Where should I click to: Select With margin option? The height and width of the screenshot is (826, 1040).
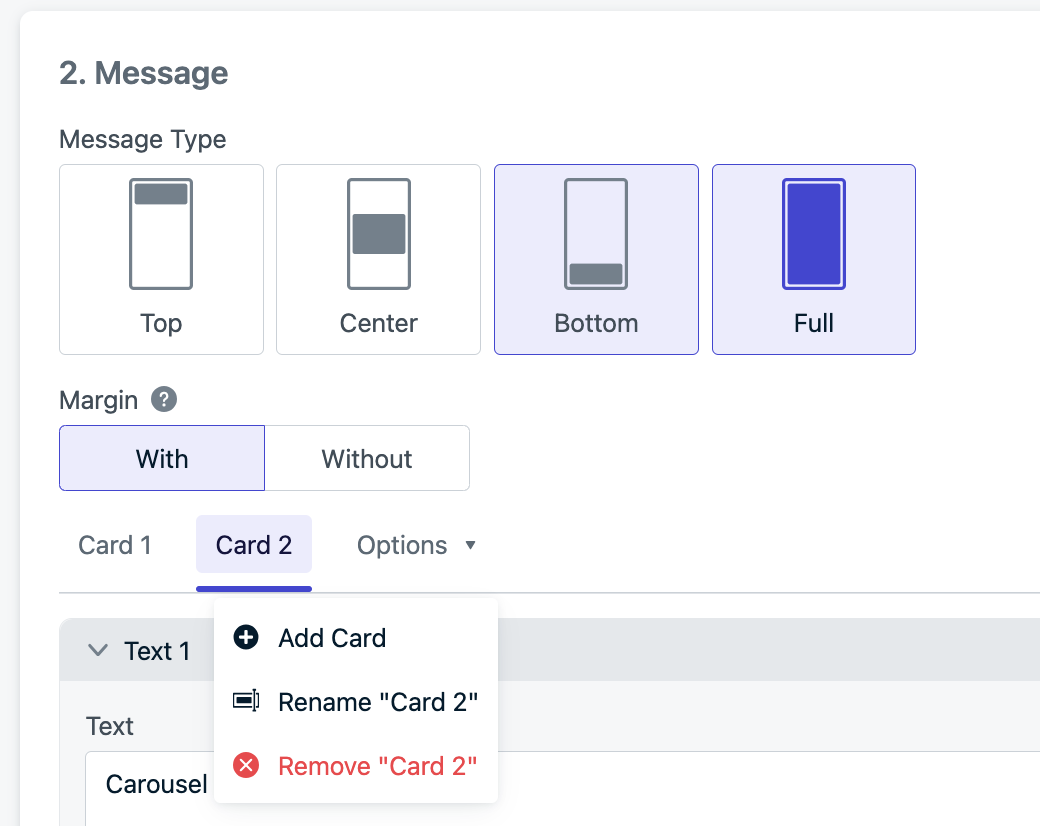162,458
